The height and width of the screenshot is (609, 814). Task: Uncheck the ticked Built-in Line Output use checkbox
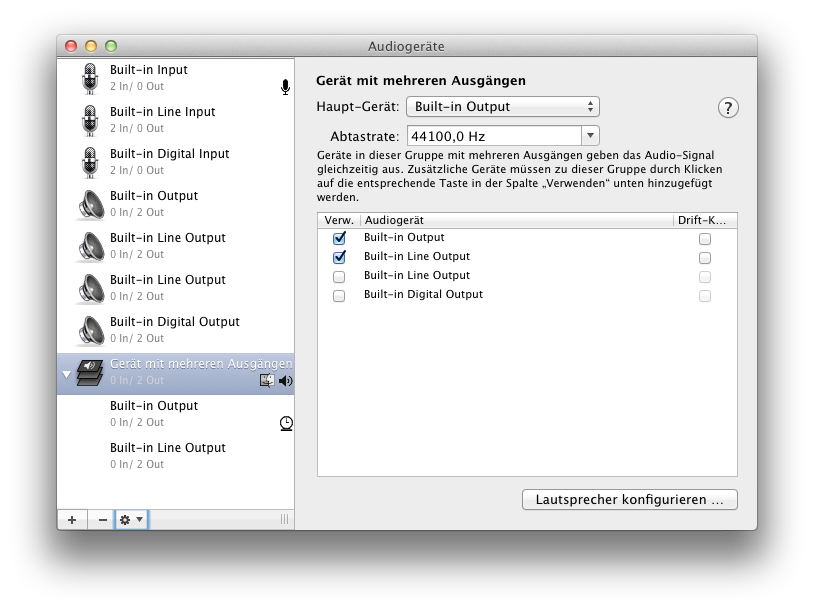pyautogui.click(x=339, y=257)
